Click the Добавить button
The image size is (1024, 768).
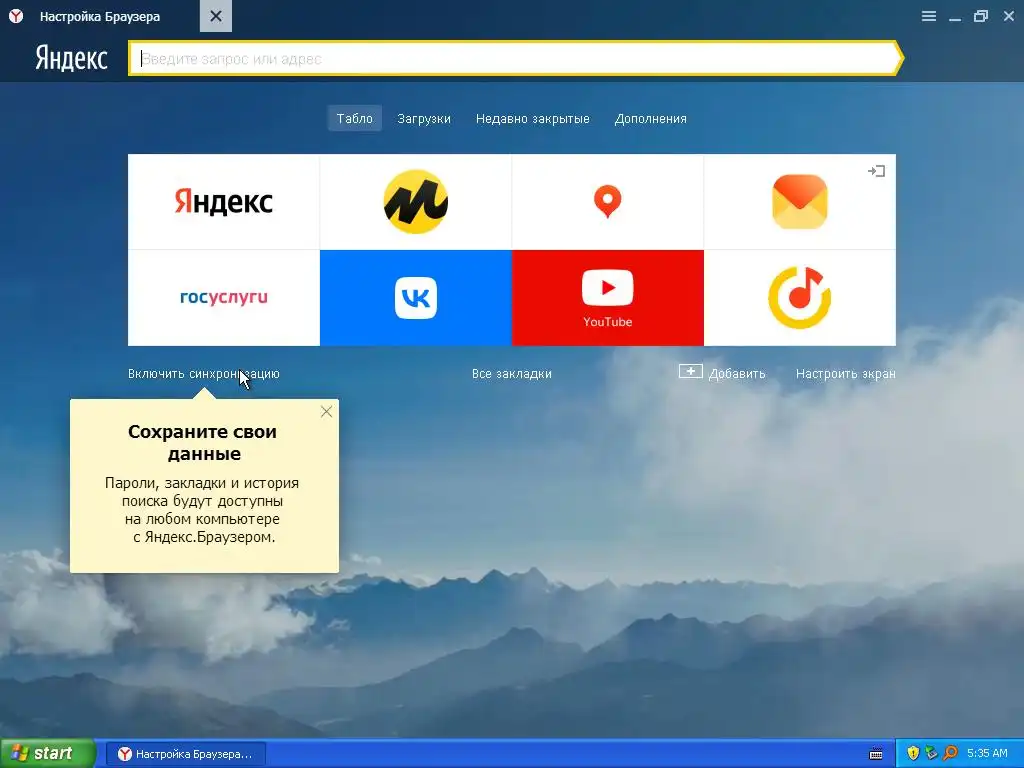[722, 373]
